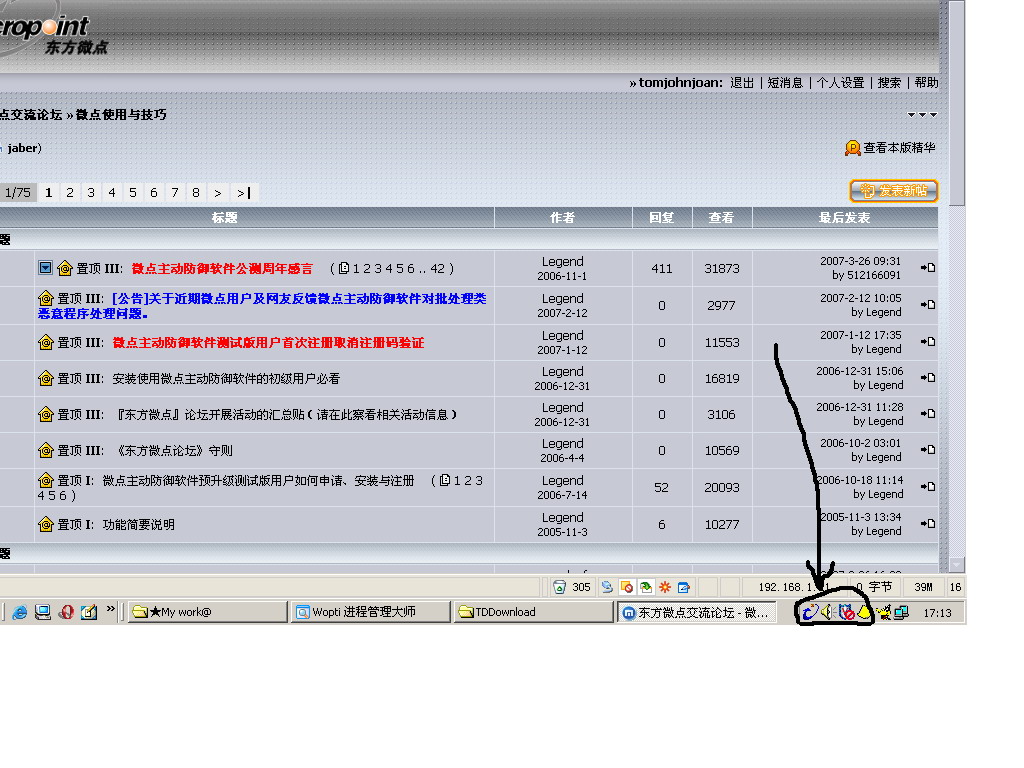Image resolution: width=1024 pixels, height=768 pixels.
Task: Open the network computers tray icon
Action: pos(901,613)
